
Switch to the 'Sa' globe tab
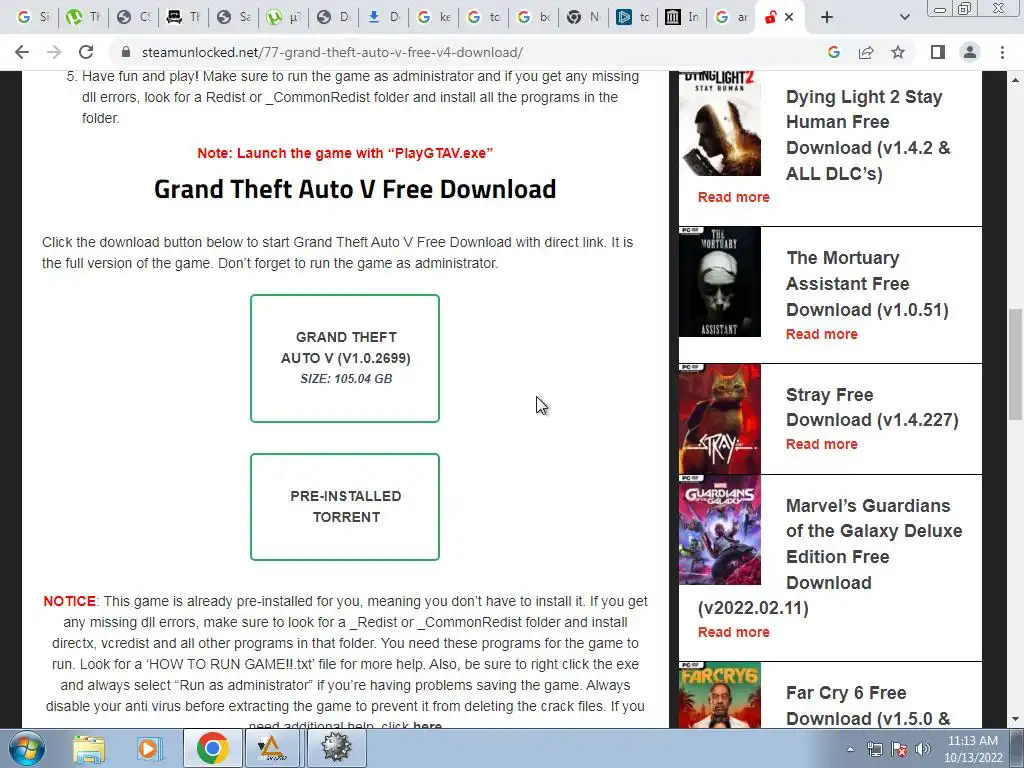coord(233,17)
